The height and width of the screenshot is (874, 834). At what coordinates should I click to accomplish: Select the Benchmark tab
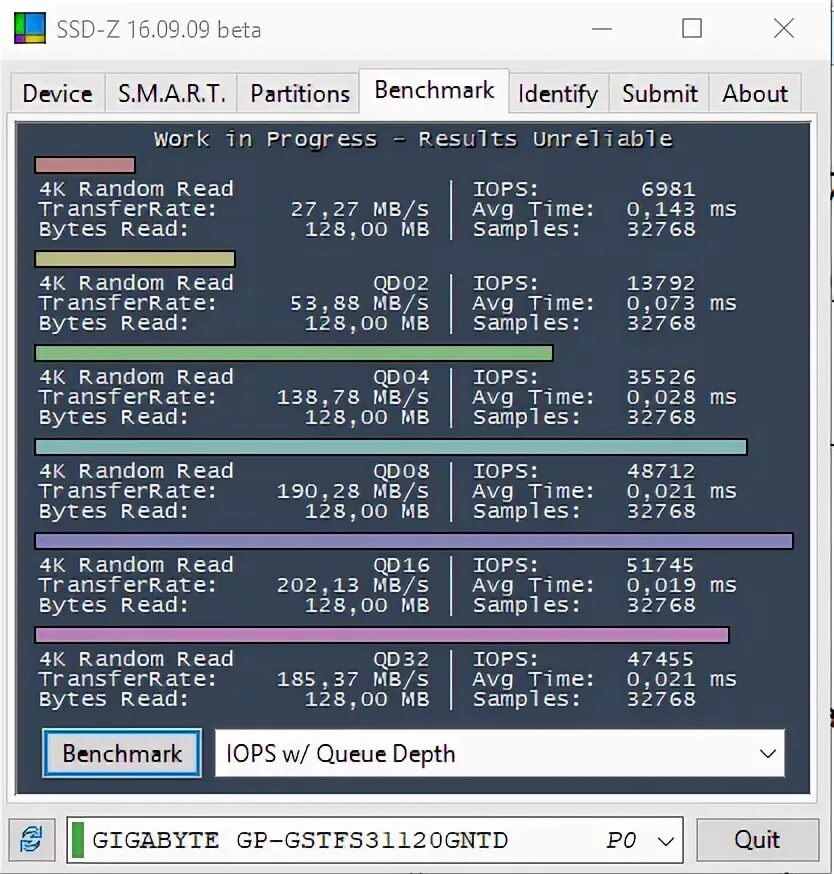434,90
